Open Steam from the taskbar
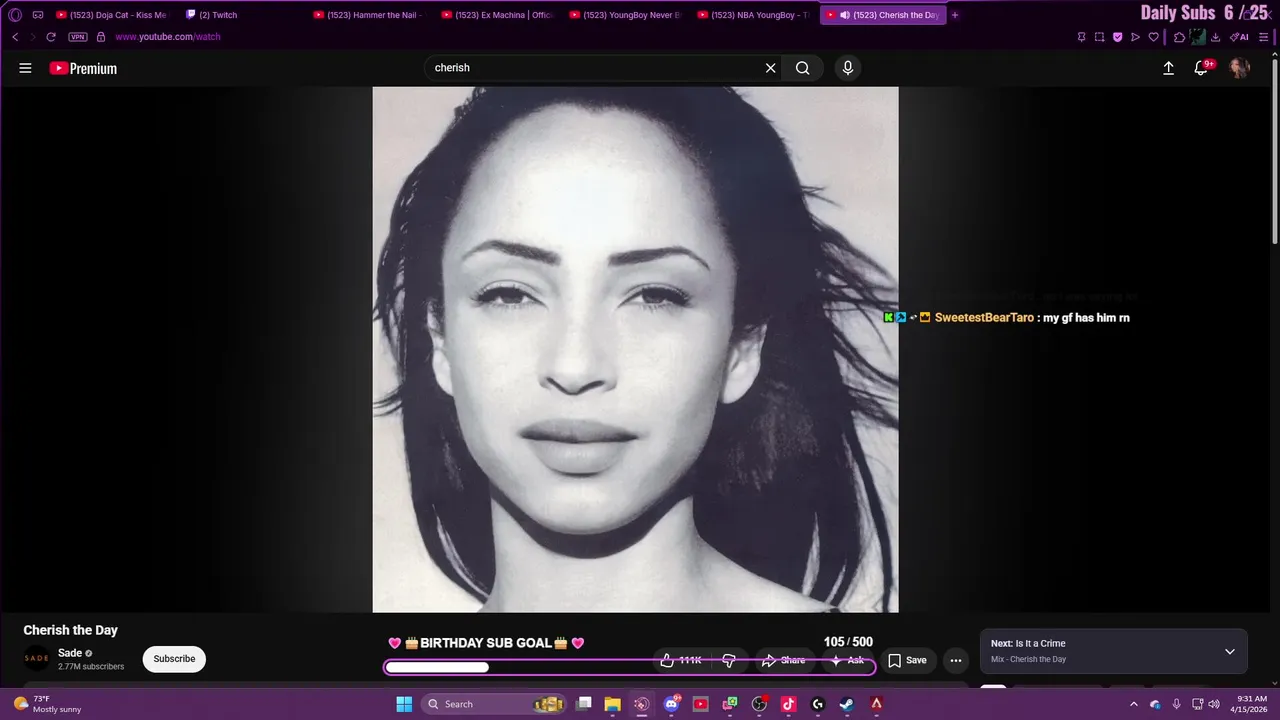The width and height of the screenshot is (1280, 720). [847, 704]
